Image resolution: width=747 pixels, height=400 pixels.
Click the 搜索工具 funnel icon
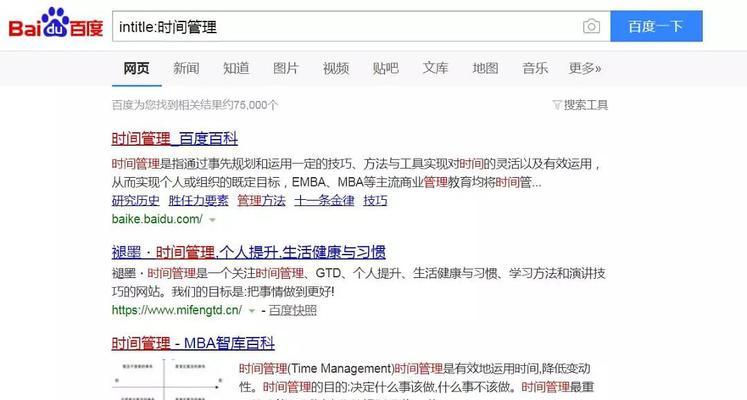point(557,105)
